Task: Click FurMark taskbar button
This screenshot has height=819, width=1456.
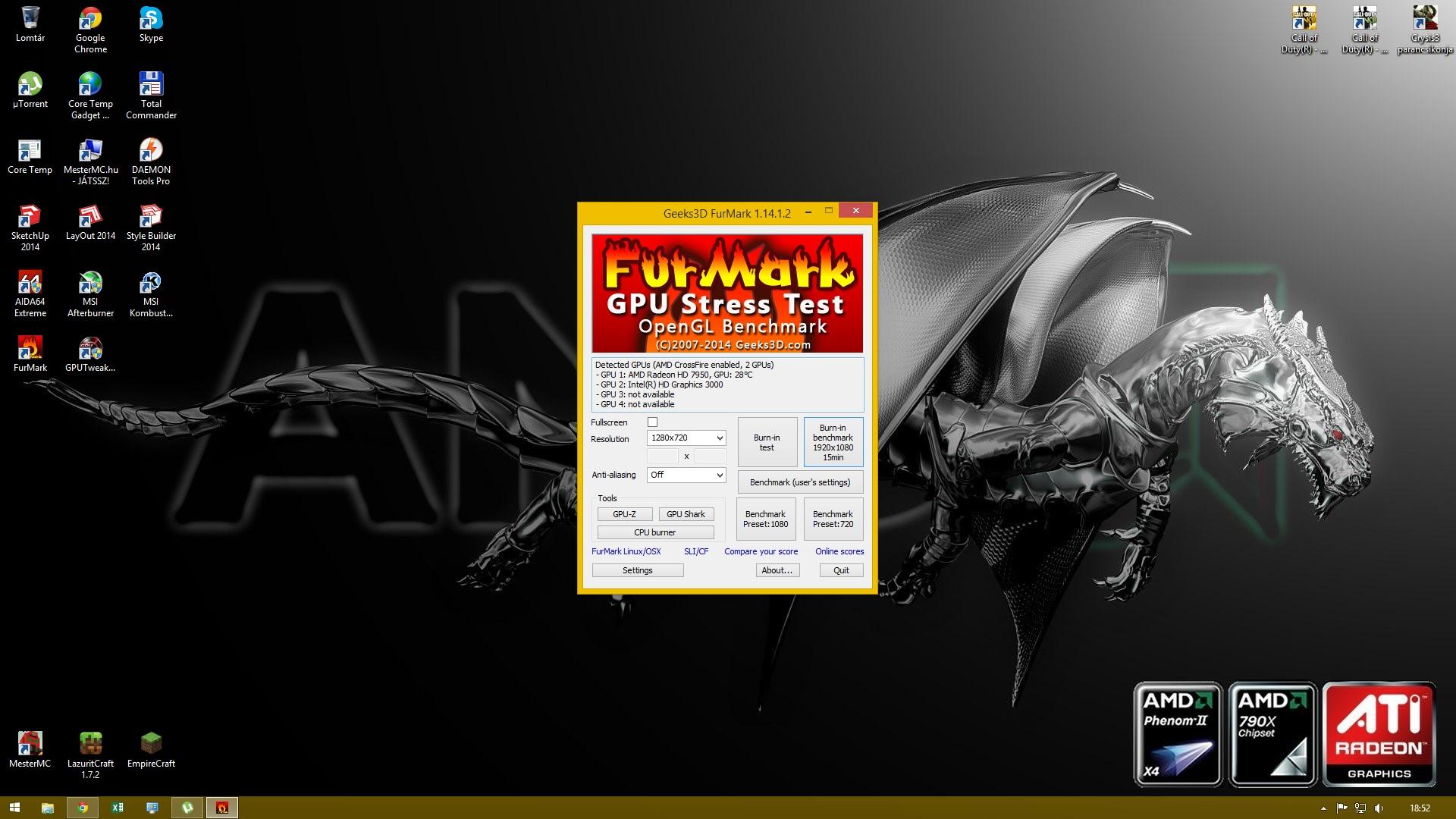Action: [222, 808]
